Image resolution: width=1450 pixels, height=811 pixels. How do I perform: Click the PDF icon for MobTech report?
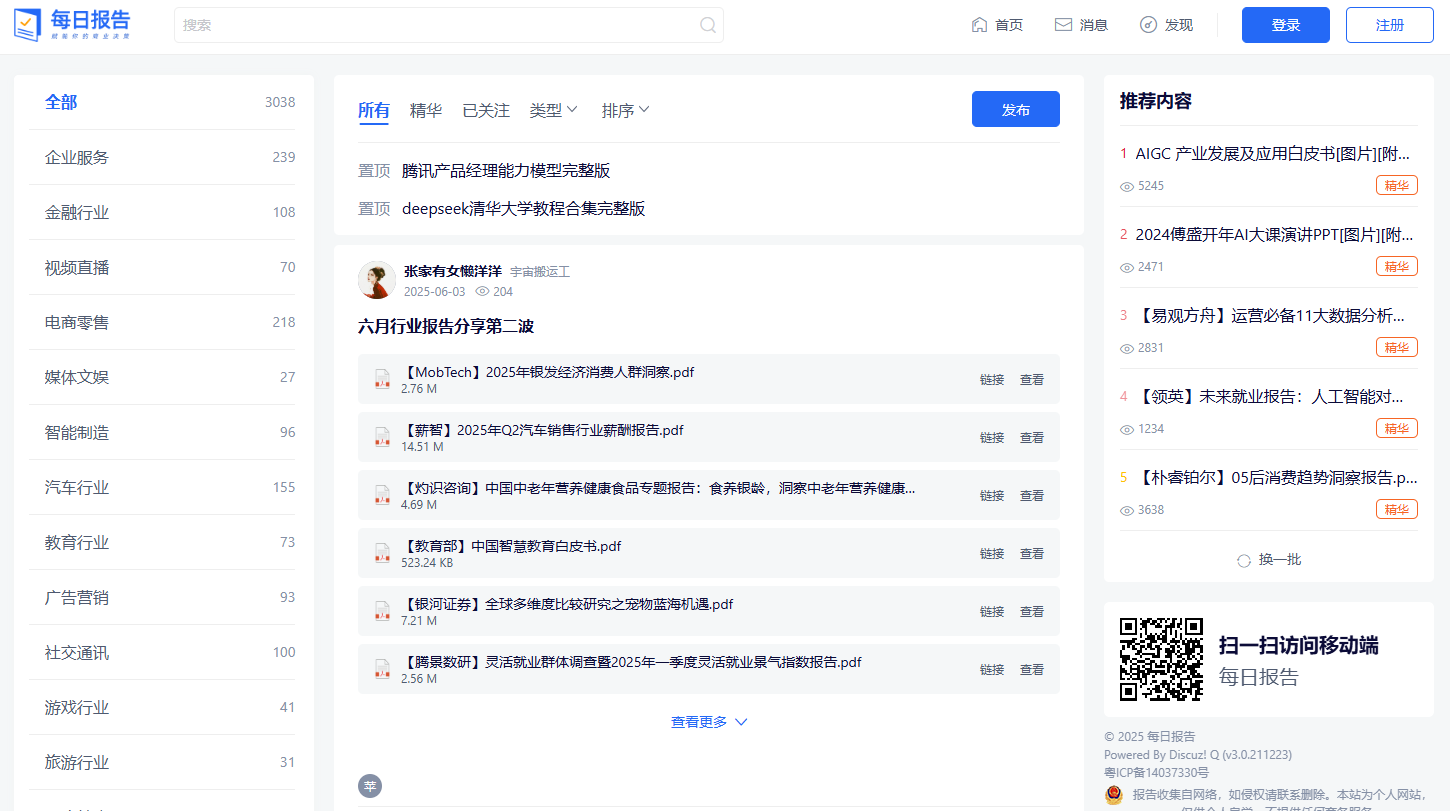point(382,379)
